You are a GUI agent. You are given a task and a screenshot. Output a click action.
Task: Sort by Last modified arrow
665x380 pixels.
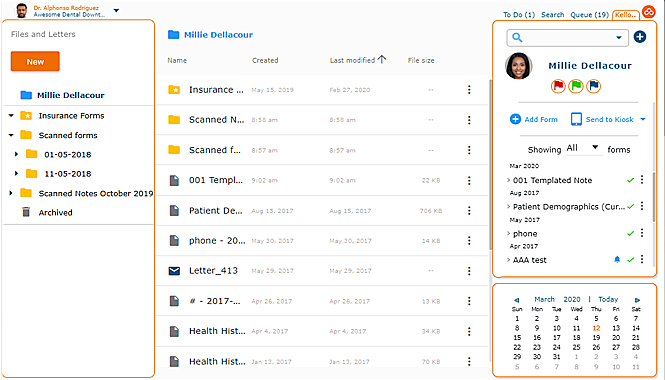click(382, 59)
